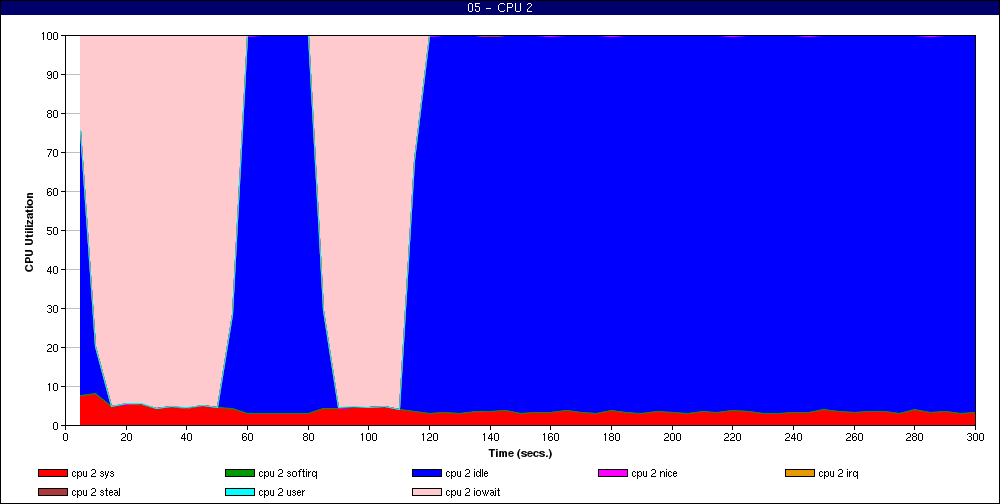The width and height of the screenshot is (1000, 504).
Task: Click the pink cpu 2 iowait legend swatch
Action: (427, 492)
